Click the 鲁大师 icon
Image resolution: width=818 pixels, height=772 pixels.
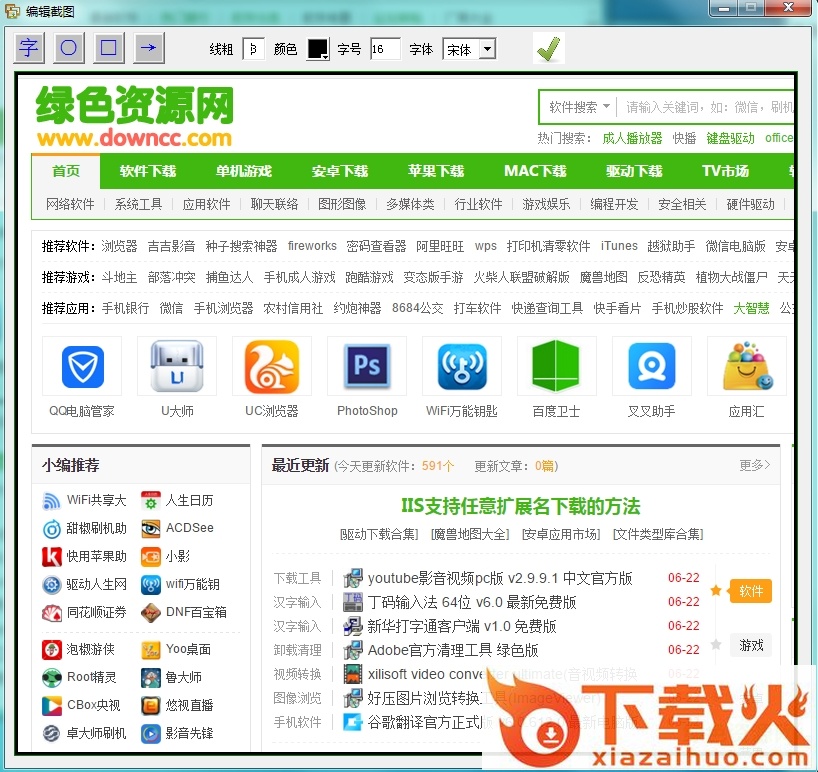coord(150,678)
